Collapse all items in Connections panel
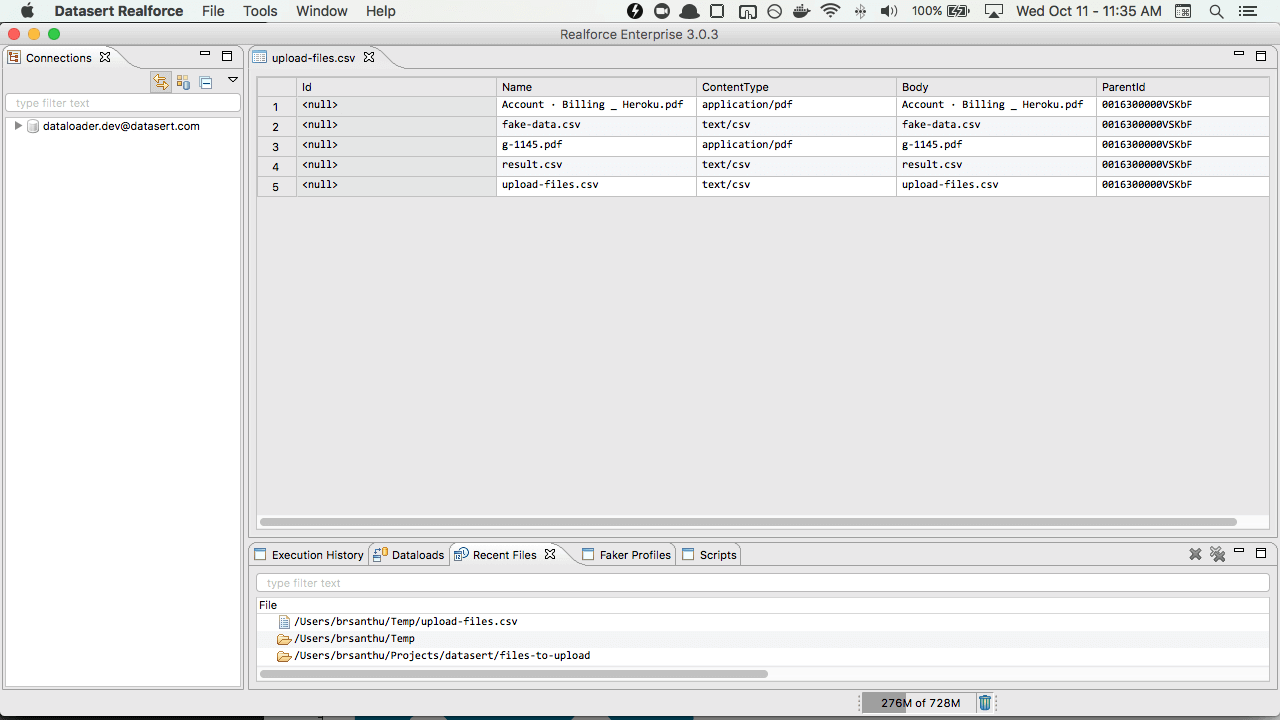The height and width of the screenshot is (720, 1280). point(206,82)
